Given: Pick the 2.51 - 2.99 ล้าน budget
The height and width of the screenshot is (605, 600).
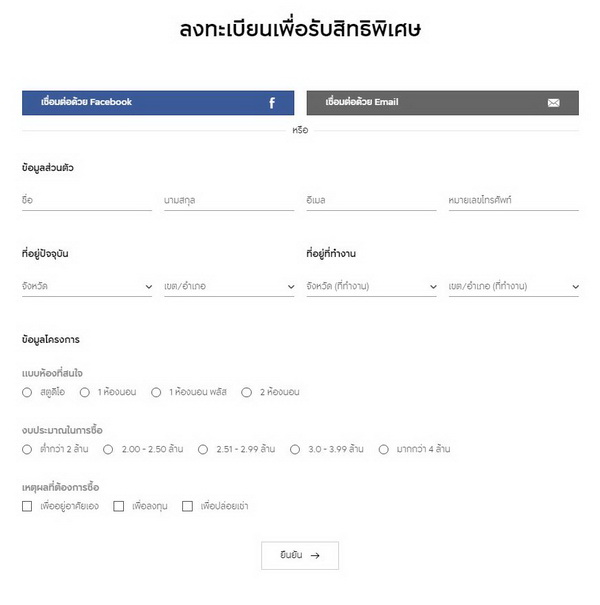Looking at the screenshot, I should [204, 450].
